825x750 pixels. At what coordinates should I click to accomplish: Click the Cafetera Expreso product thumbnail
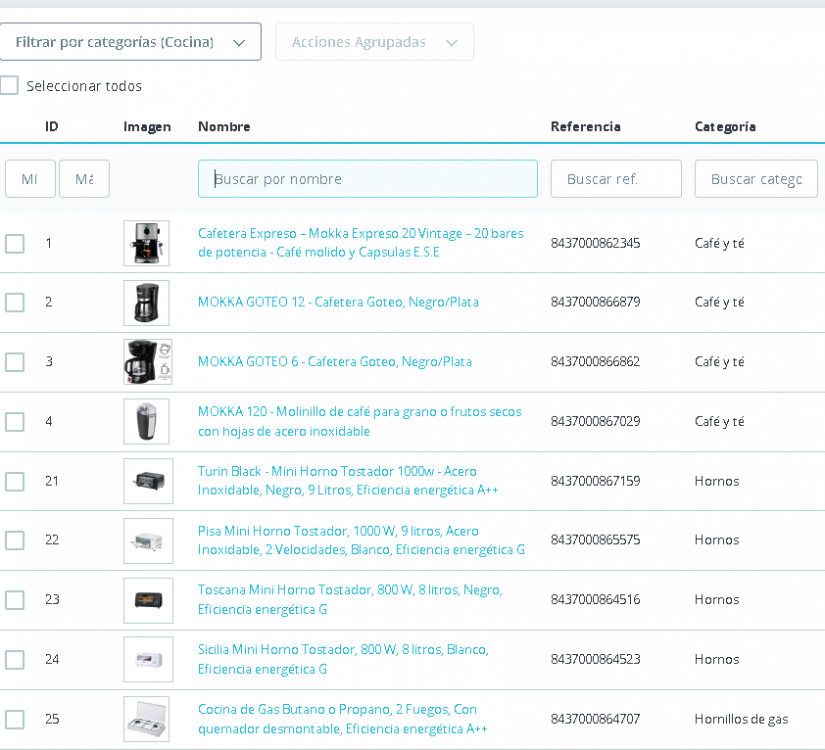146,243
